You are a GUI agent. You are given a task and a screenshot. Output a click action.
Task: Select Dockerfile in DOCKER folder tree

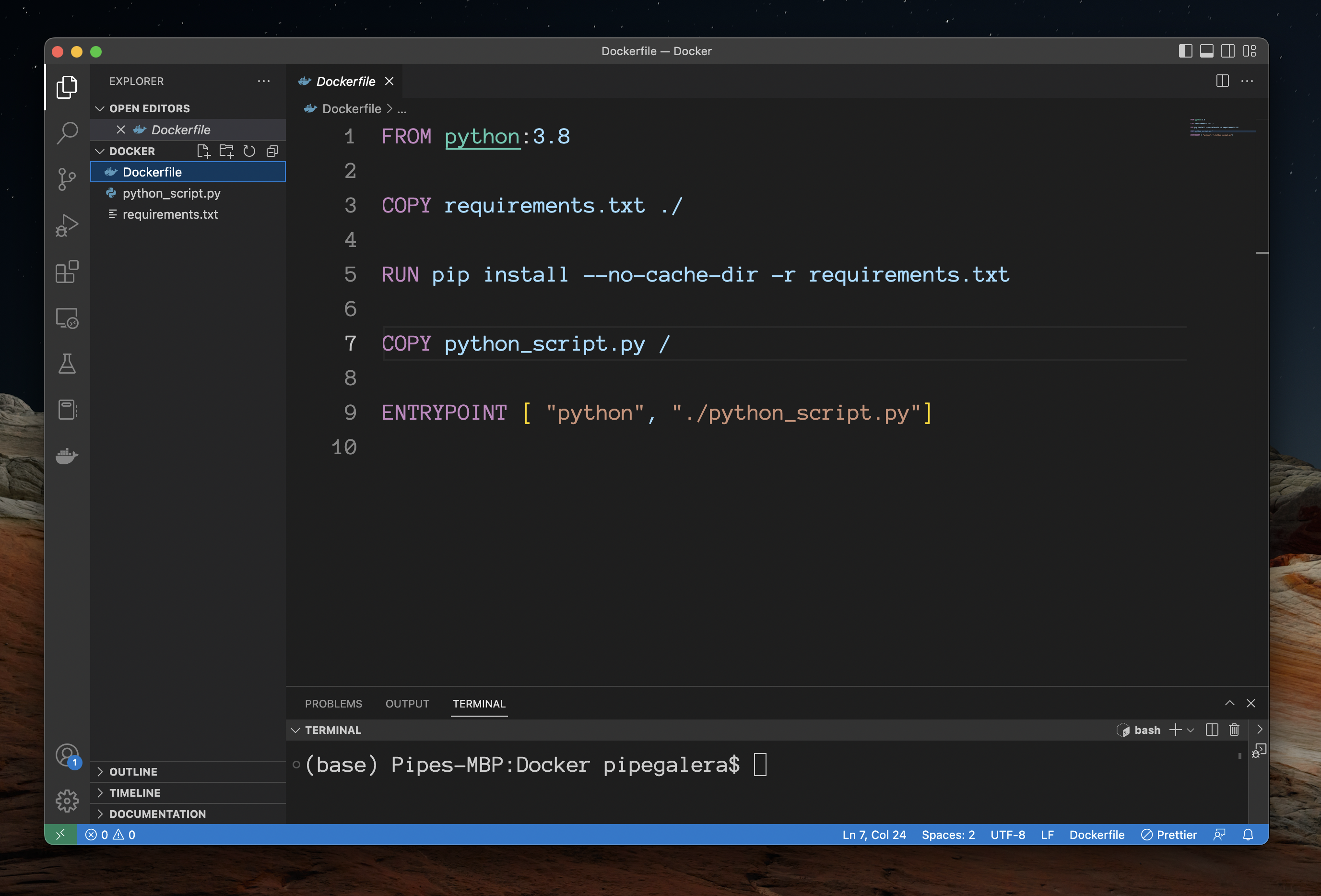[188, 172]
